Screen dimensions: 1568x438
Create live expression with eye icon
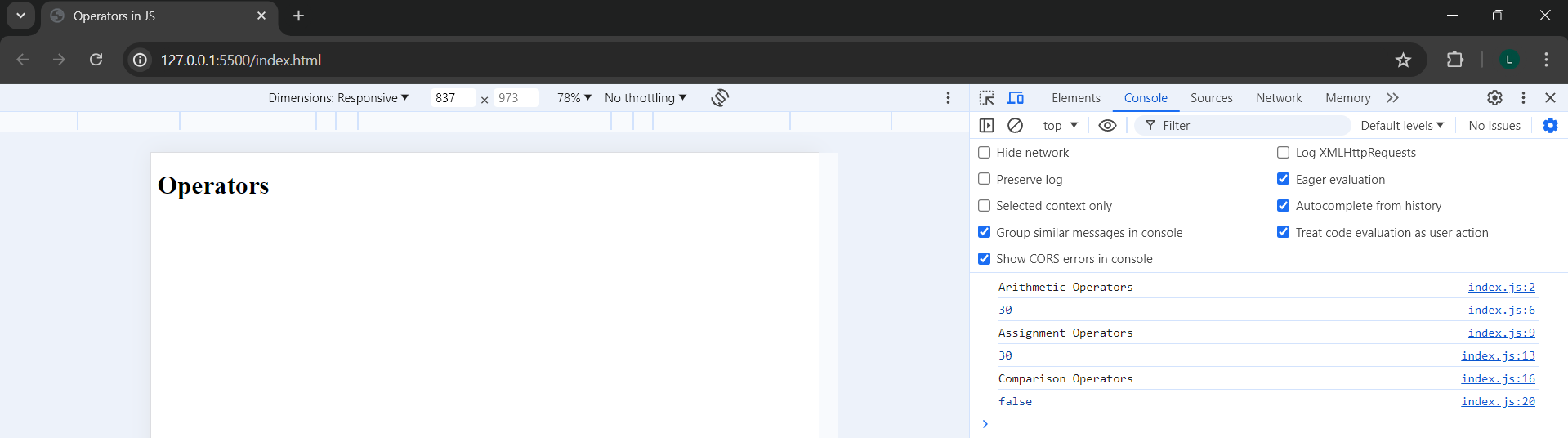click(1107, 126)
